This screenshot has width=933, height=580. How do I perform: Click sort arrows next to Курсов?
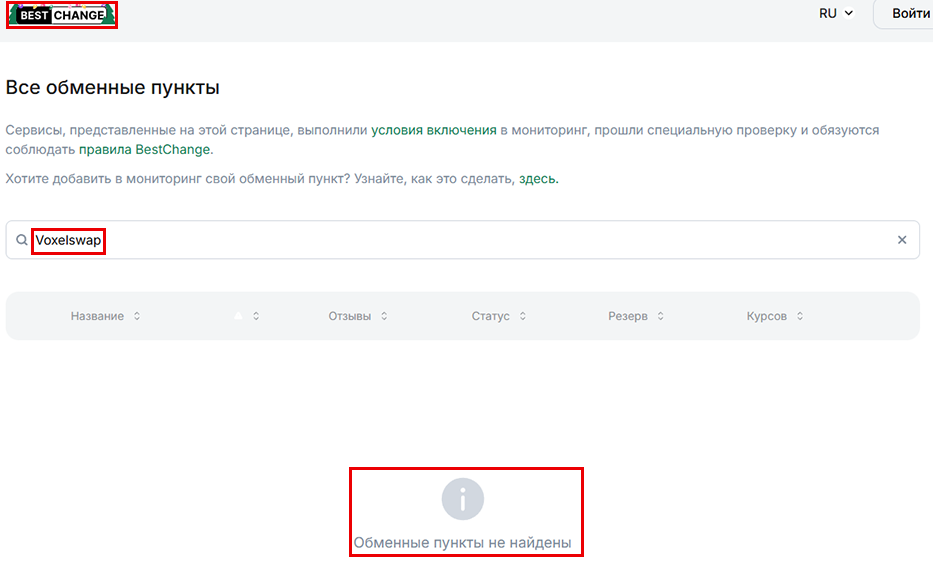tap(800, 316)
